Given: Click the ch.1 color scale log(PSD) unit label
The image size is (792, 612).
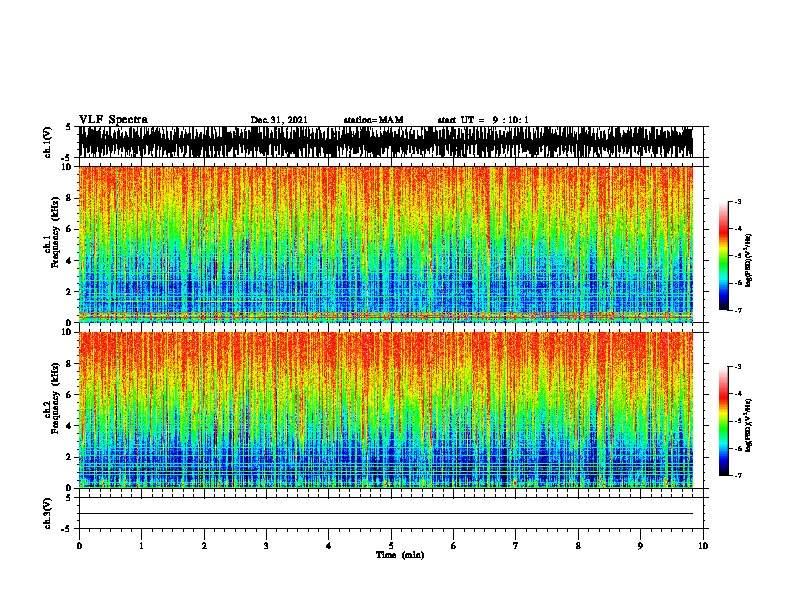Looking at the screenshot, I should (x=749, y=260).
